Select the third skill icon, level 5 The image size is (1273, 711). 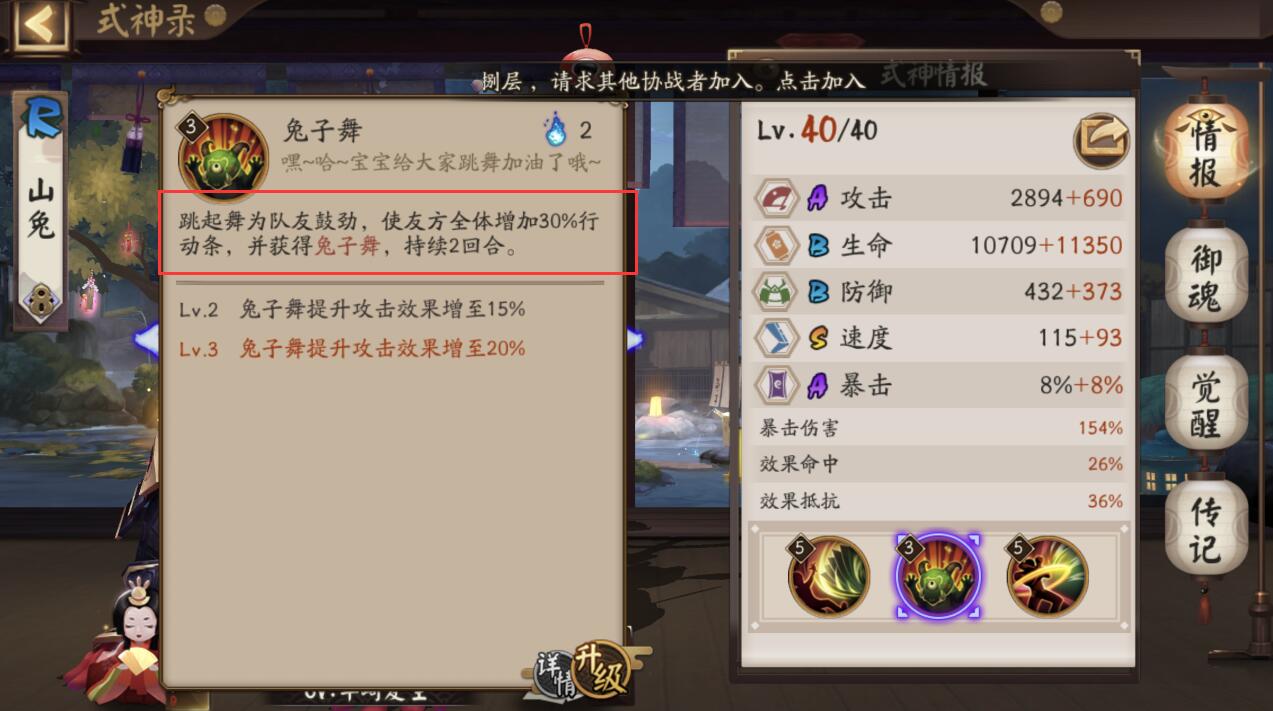(x=1047, y=576)
